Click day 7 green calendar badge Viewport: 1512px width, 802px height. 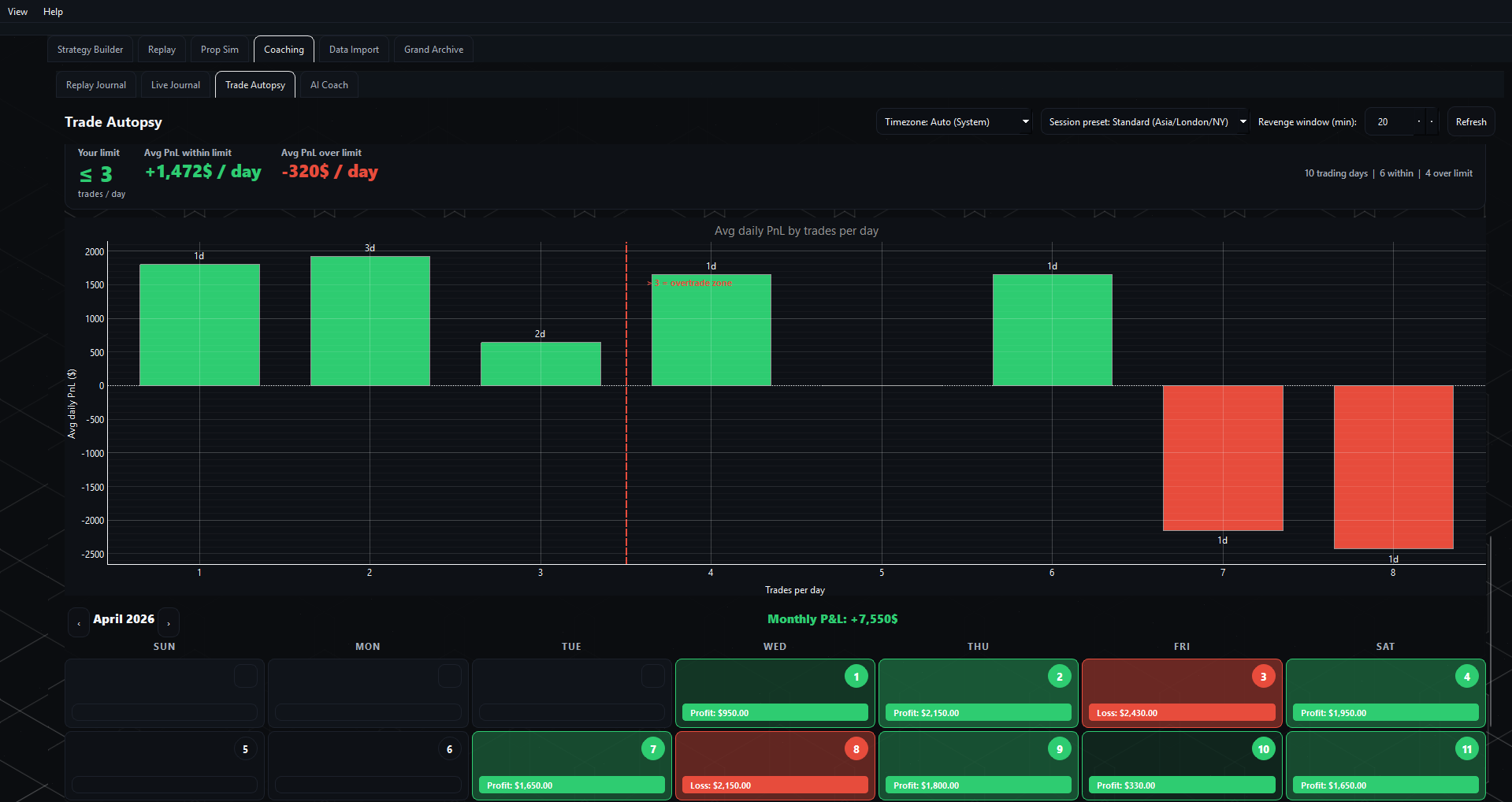pos(652,749)
